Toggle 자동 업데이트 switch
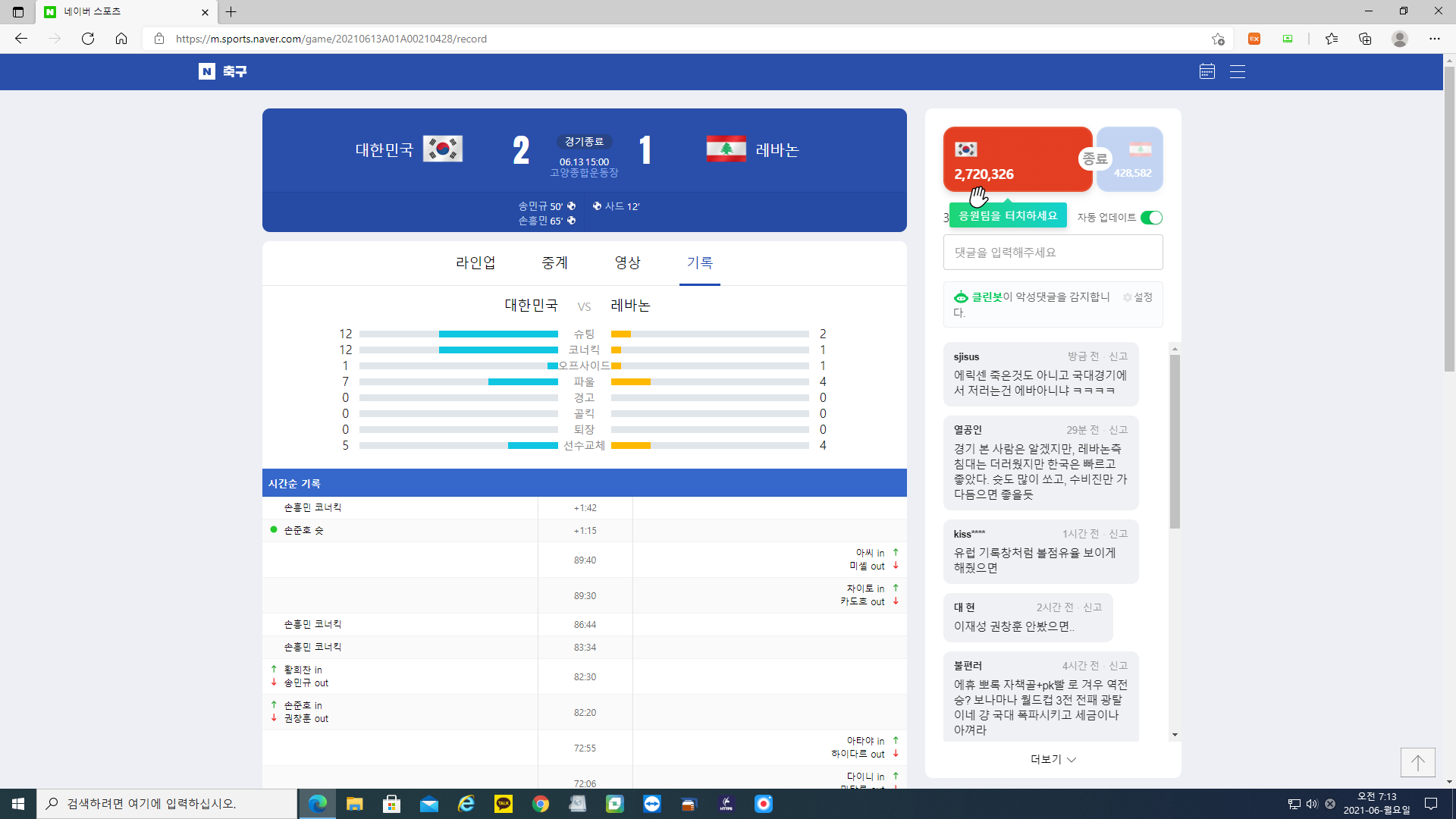This screenshot has width=1456, height=819. (x=1151, y=218)
